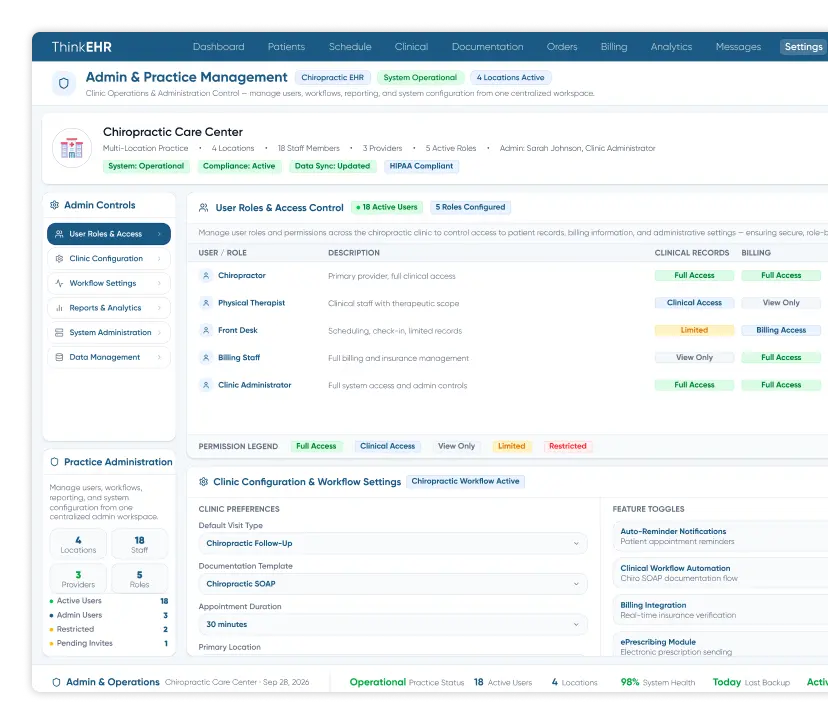Click the Restricted legend chip
The width and height of the screenshot is (828, 724).
[x=568, y=446]
